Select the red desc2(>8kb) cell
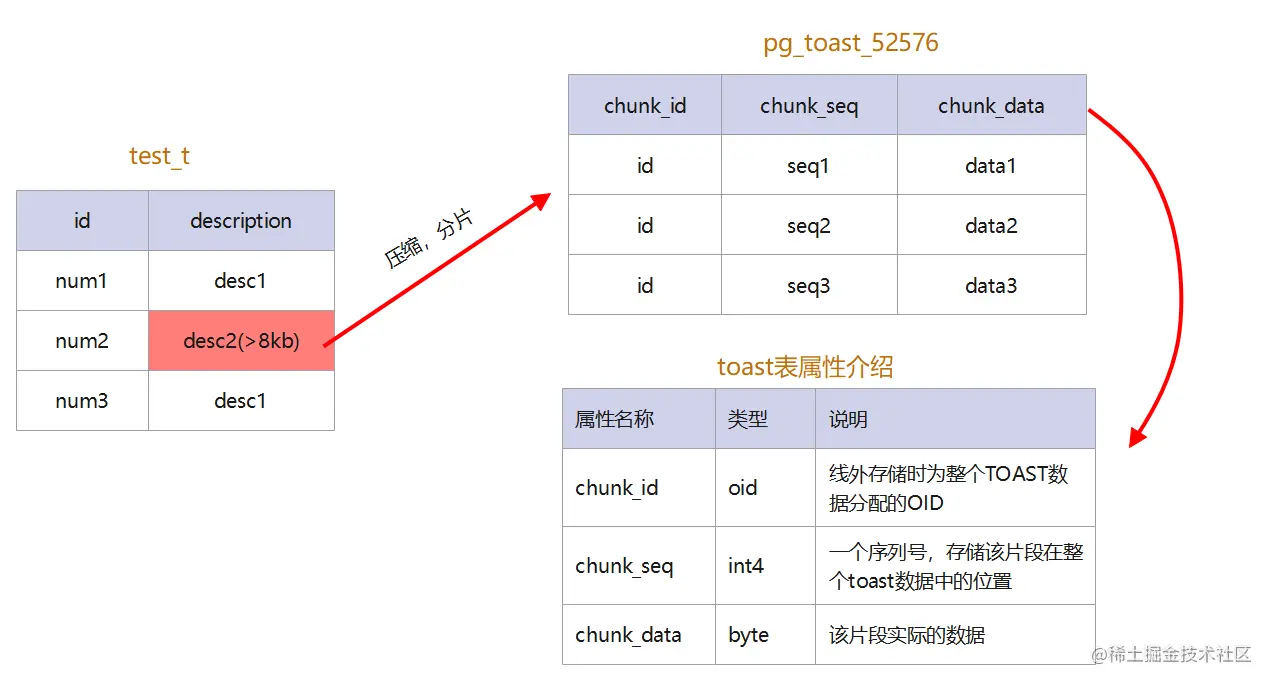The image size is (1272, 685). 241,340
